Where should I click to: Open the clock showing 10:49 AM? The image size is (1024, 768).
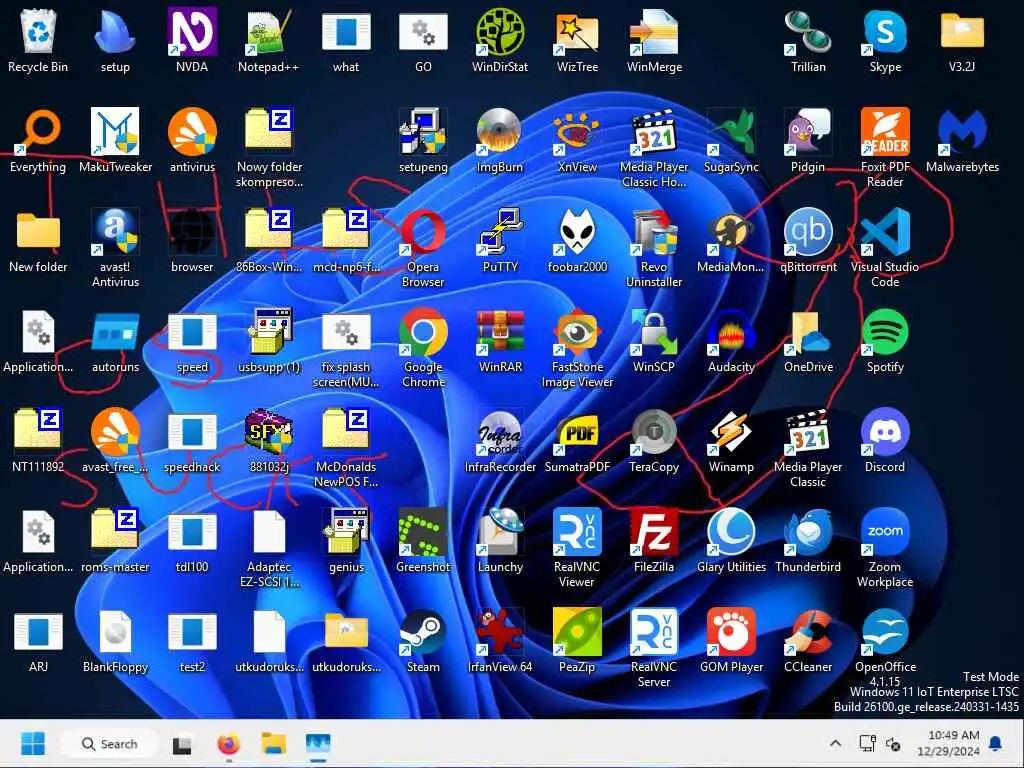pos(950,743)
